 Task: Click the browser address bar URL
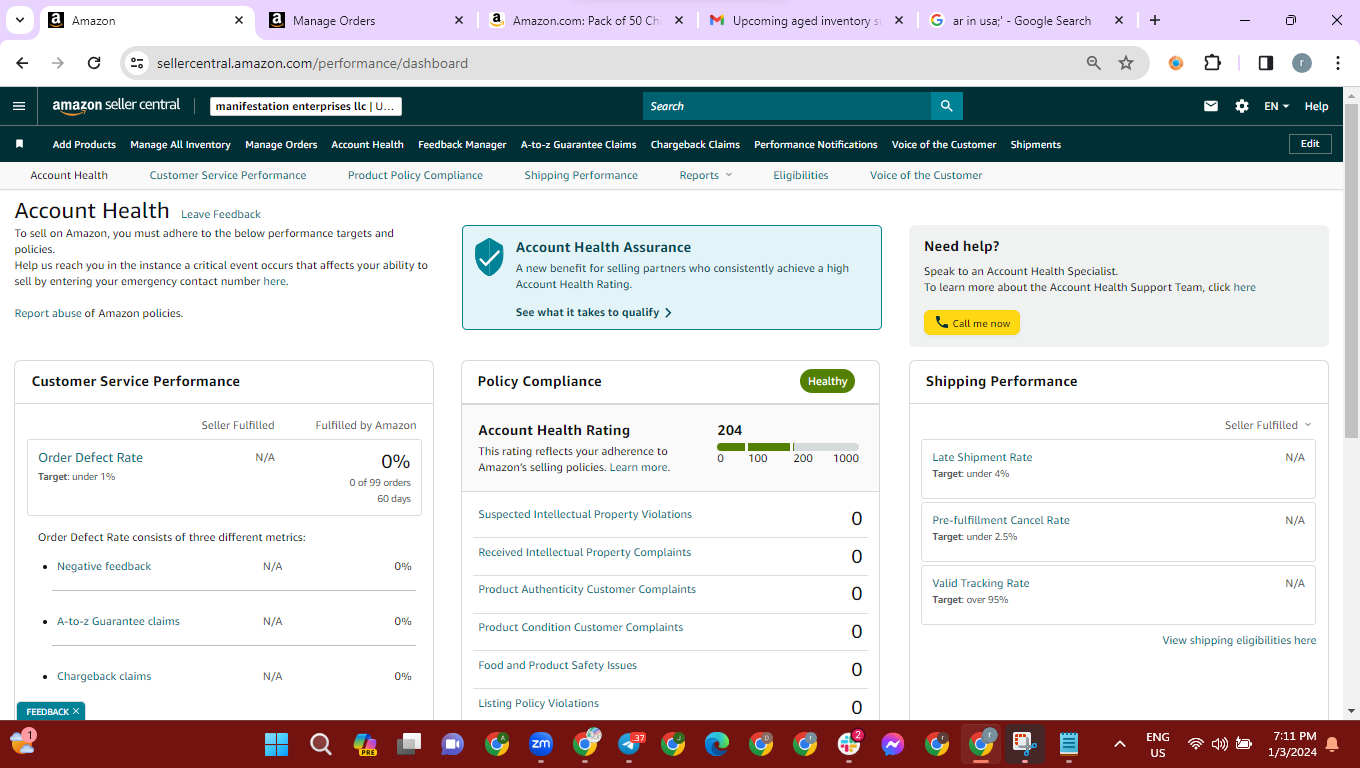pyautogui.click(x=312, y=63)
